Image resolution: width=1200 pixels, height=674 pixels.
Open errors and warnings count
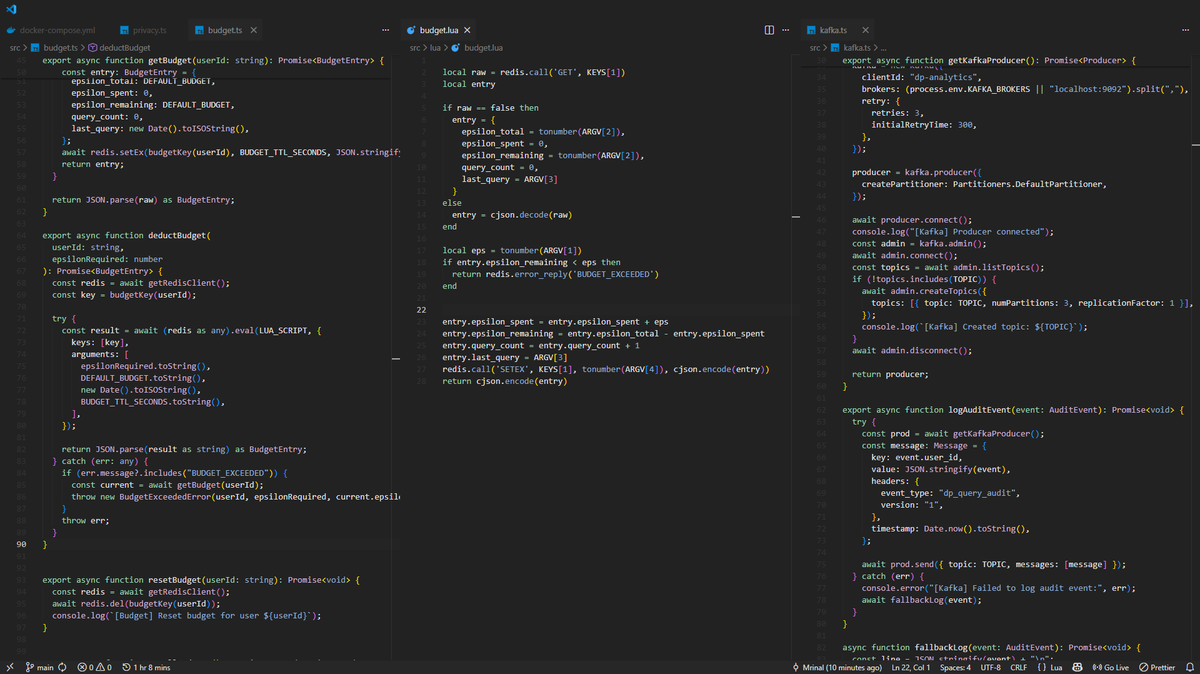click(x=96, y=667)
